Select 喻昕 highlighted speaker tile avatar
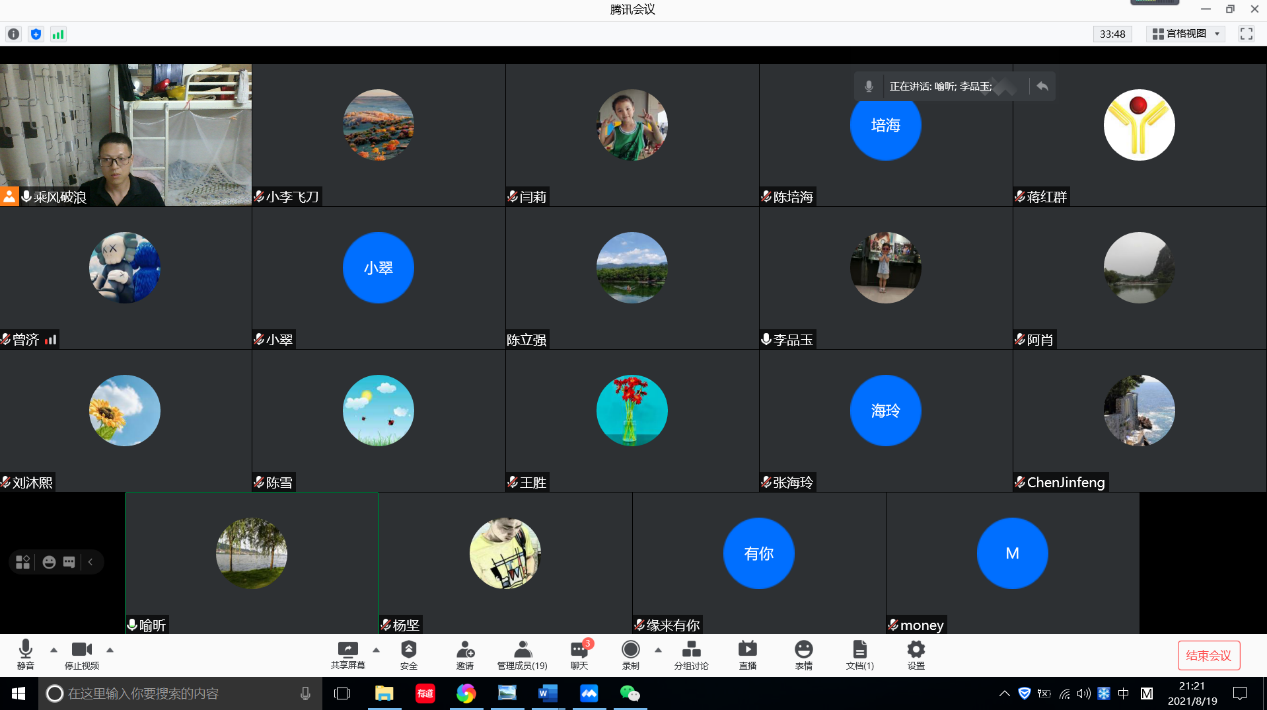The image size is (1267, 710). pyautogui.click(x=252, y=553)
